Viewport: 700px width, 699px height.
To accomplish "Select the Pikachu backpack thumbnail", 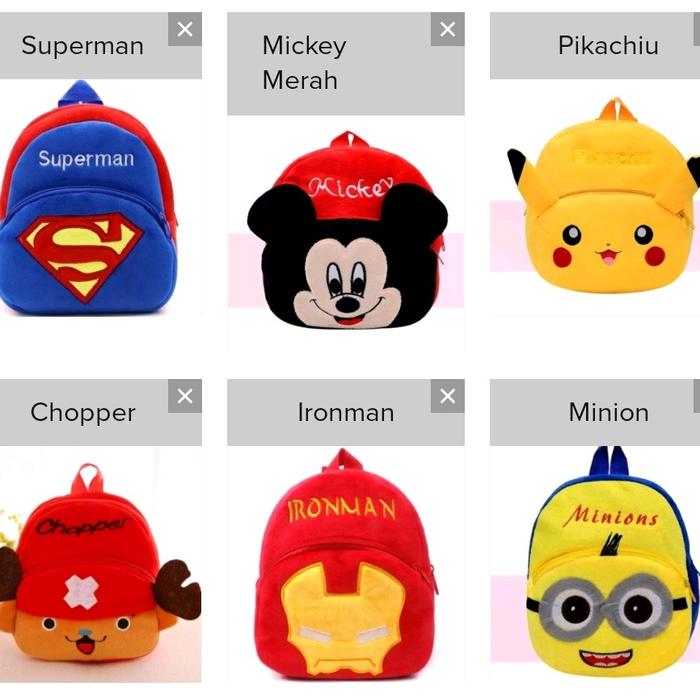I will (604, 195).
